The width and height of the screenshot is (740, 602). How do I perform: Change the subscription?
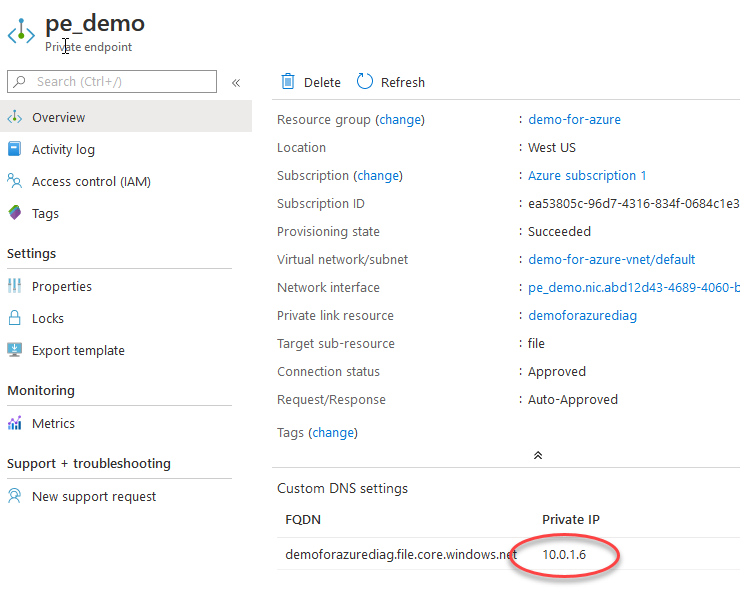point(378,176)
